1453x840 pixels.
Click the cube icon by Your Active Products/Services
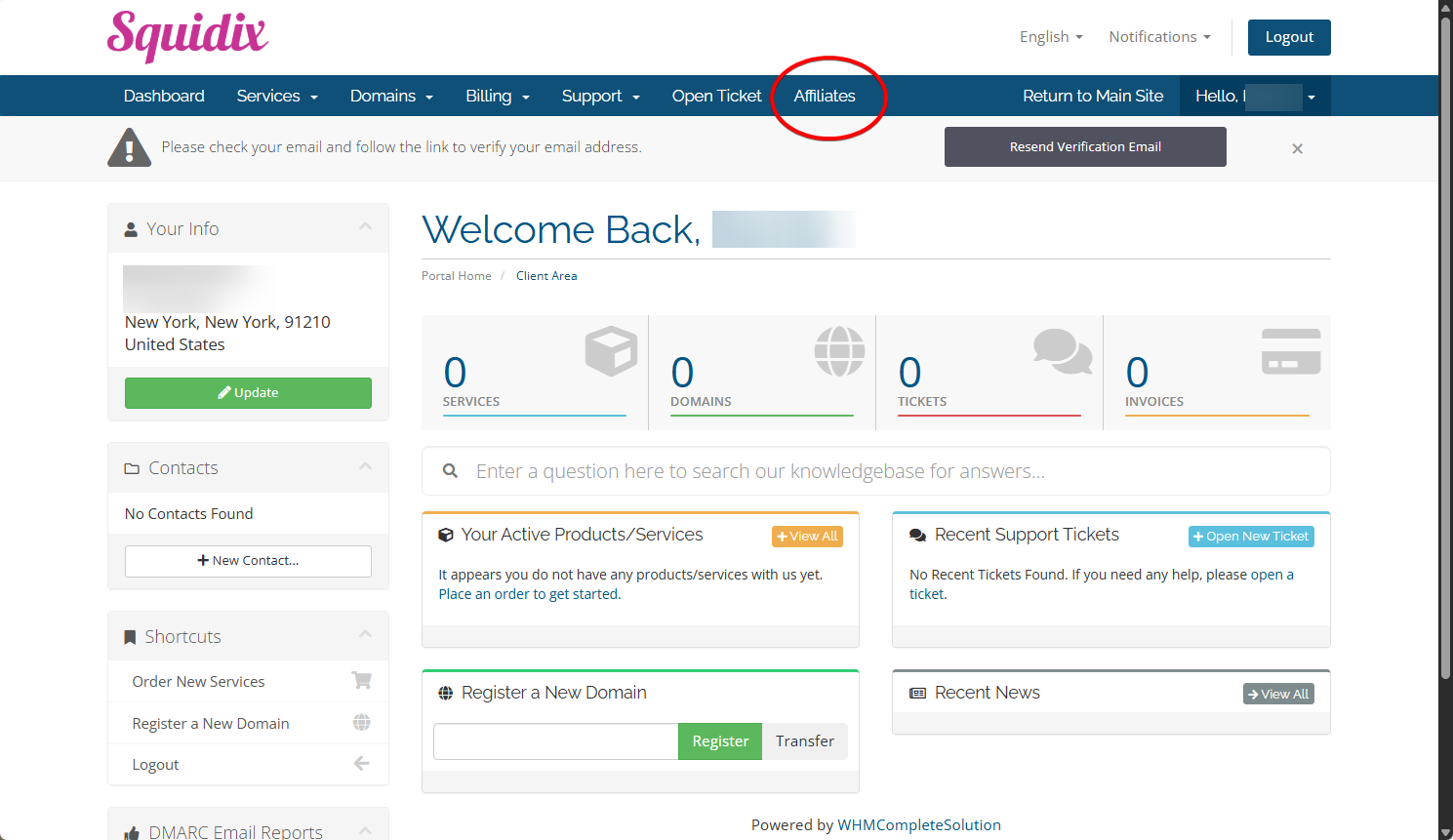[x=446, y=535]
